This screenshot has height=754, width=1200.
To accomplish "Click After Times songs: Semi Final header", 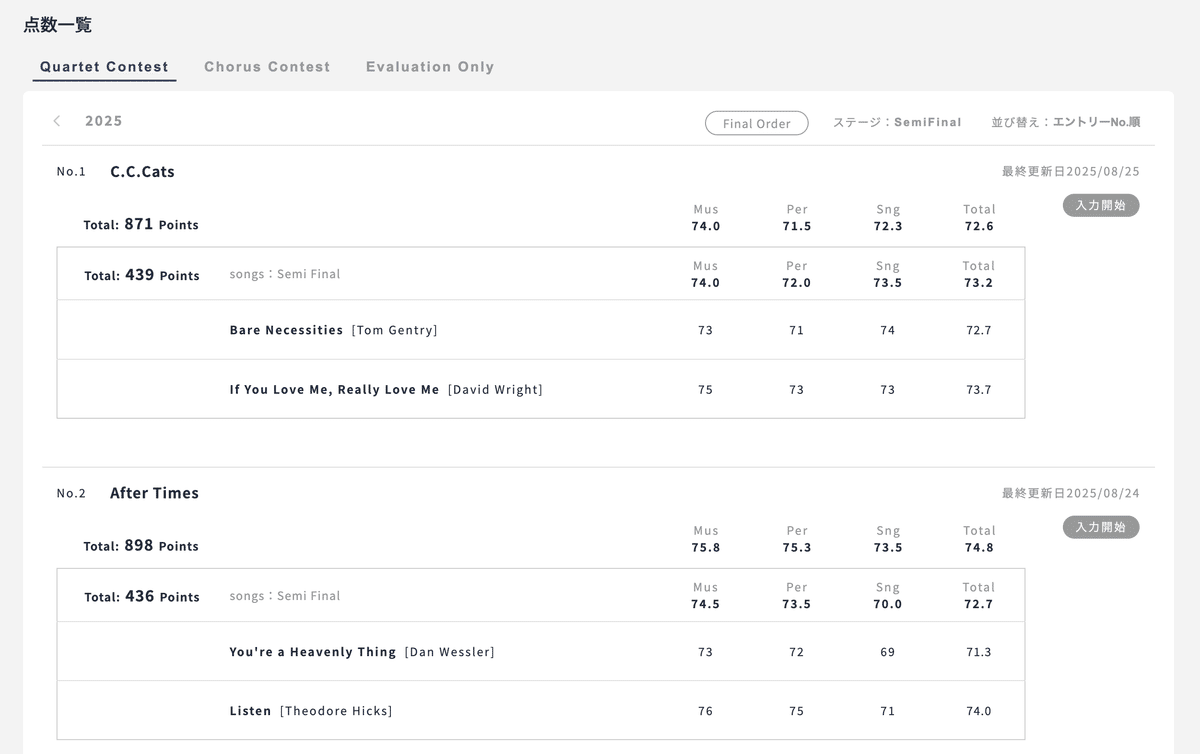I will (x=285, y=596).
